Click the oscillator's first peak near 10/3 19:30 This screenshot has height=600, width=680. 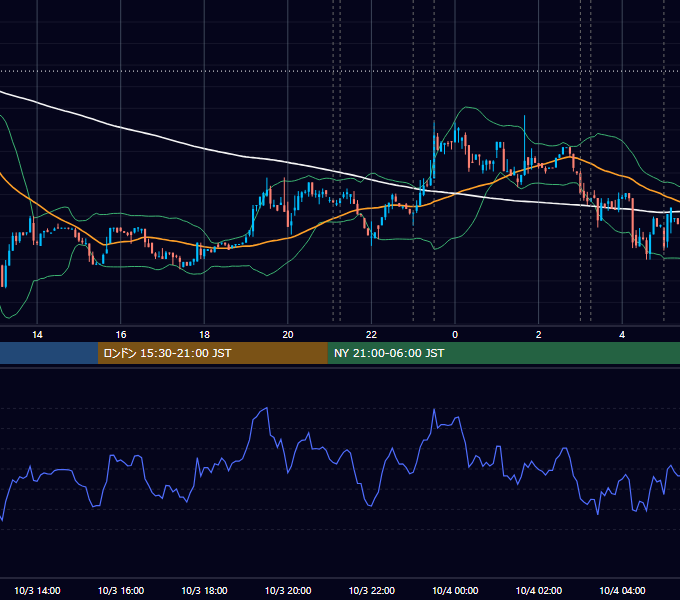coord(266,408)
